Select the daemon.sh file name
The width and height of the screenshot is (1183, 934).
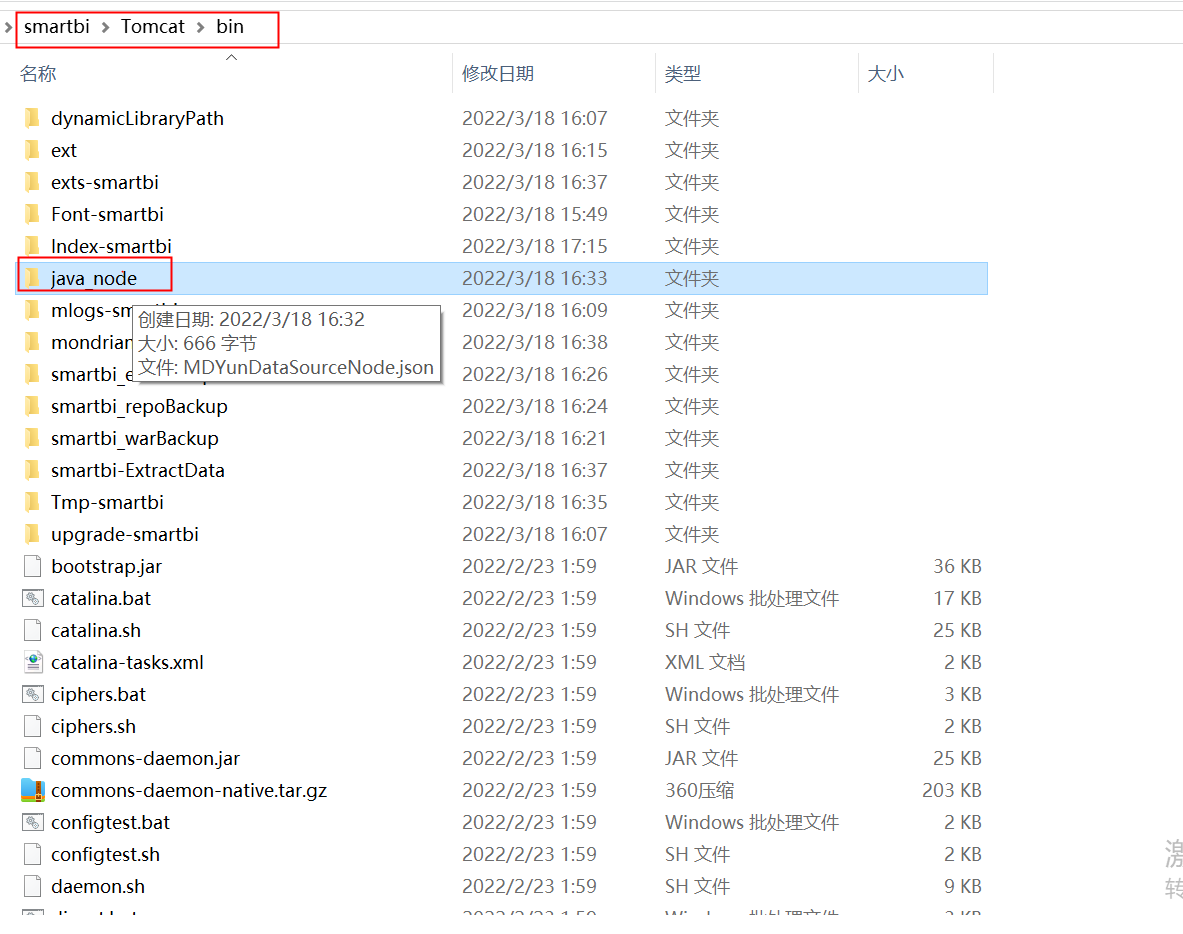click(x=98, y=886)
